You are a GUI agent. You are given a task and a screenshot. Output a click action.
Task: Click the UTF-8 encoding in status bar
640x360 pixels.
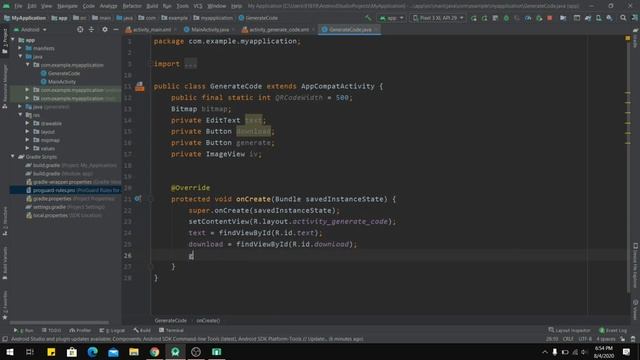coord(585,339)
